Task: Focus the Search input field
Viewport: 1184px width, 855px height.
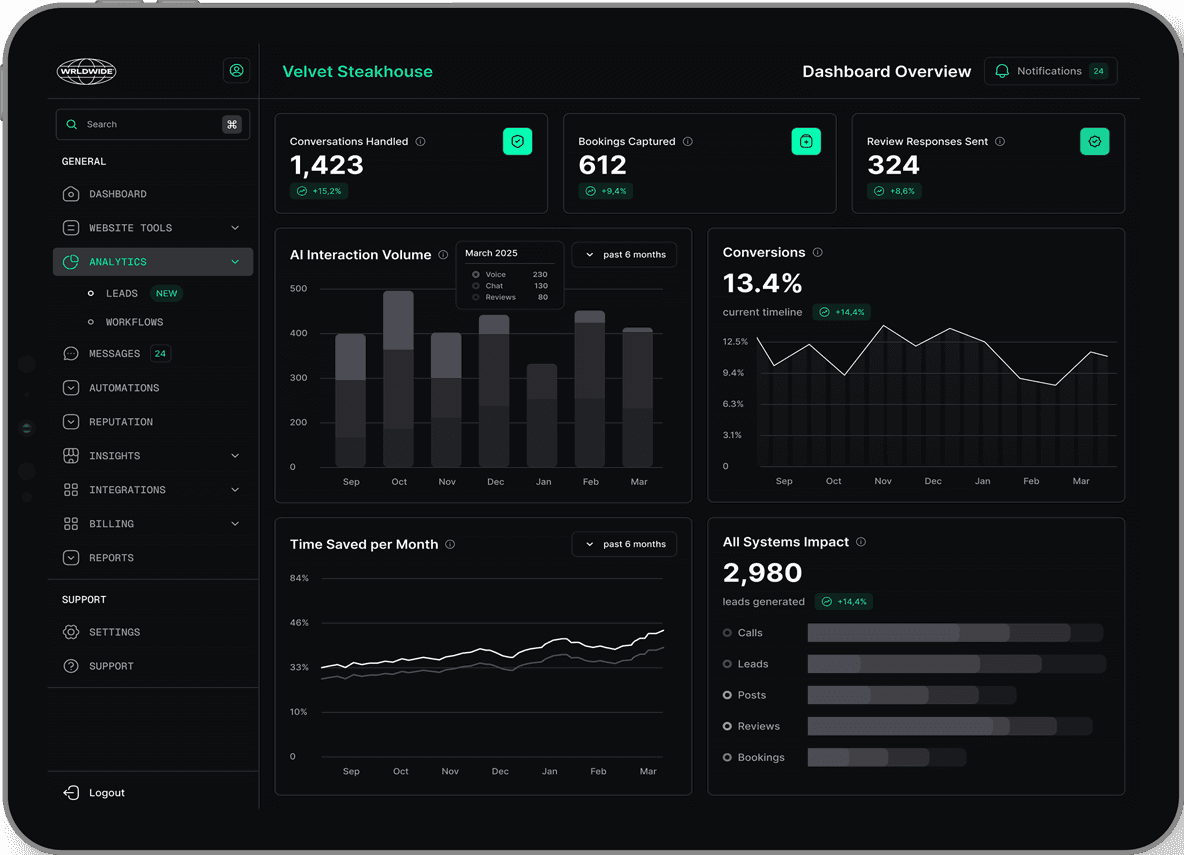Action: (x=153, y=124)
